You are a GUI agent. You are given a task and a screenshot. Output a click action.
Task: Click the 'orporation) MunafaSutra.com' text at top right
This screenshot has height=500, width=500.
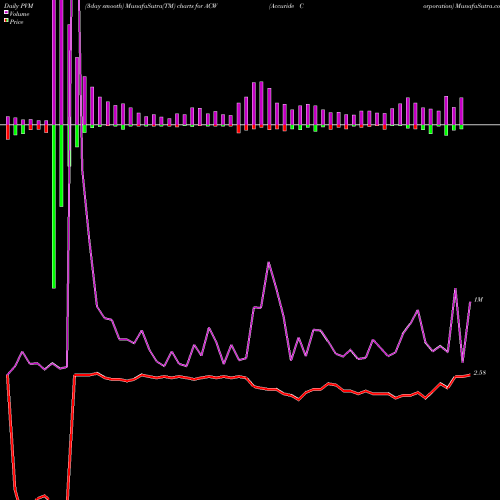pos(461,6)
